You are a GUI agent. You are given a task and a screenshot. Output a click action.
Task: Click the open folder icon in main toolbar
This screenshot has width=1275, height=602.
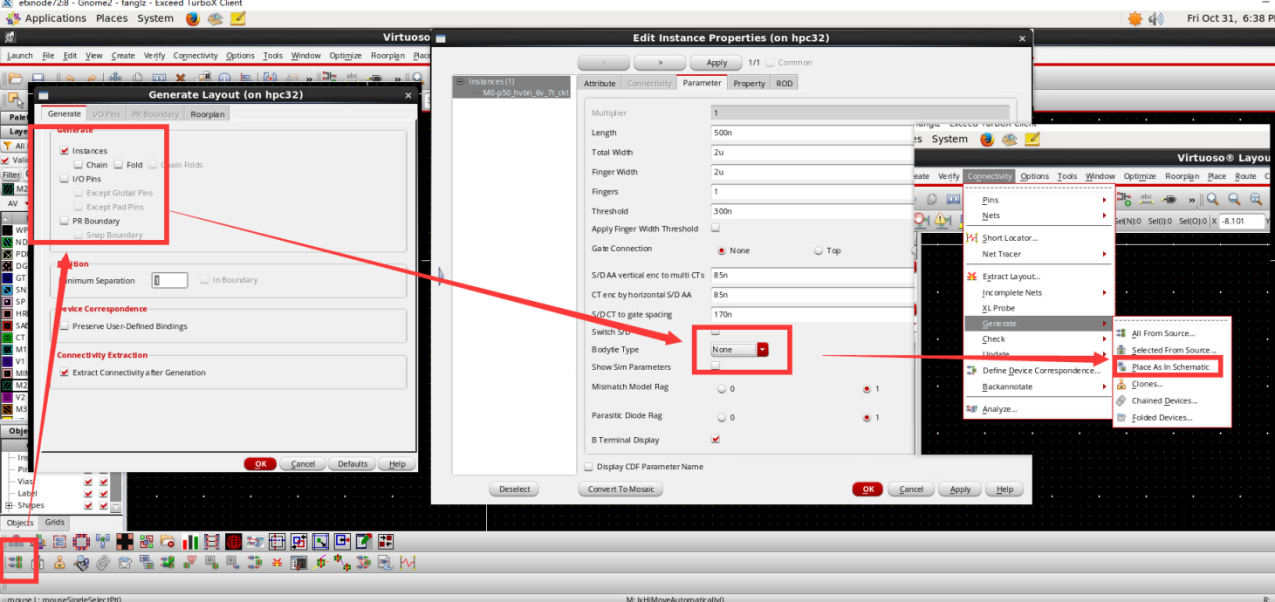point(15,77)
